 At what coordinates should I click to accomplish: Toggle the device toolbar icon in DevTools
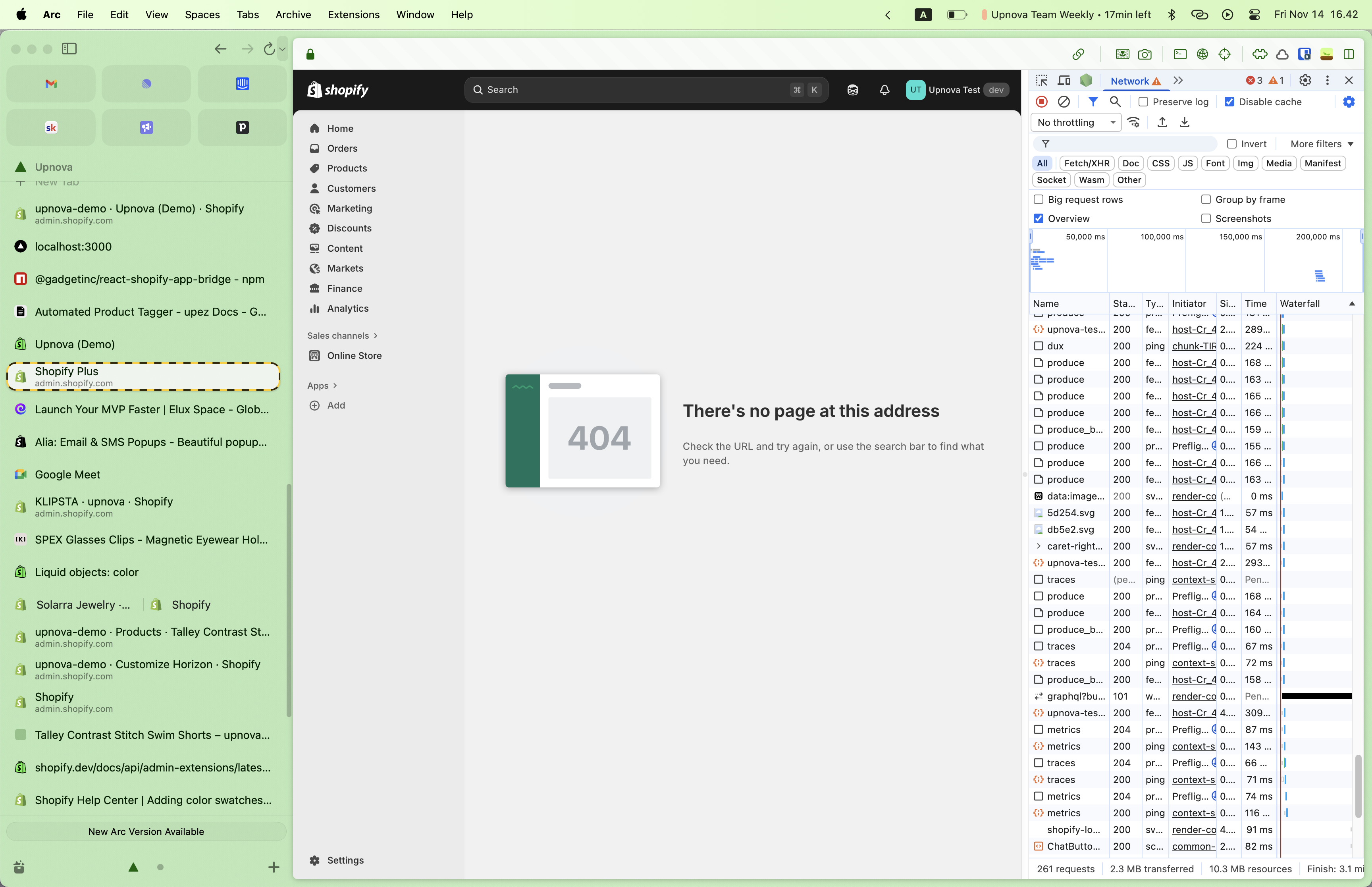[1064, 81]
